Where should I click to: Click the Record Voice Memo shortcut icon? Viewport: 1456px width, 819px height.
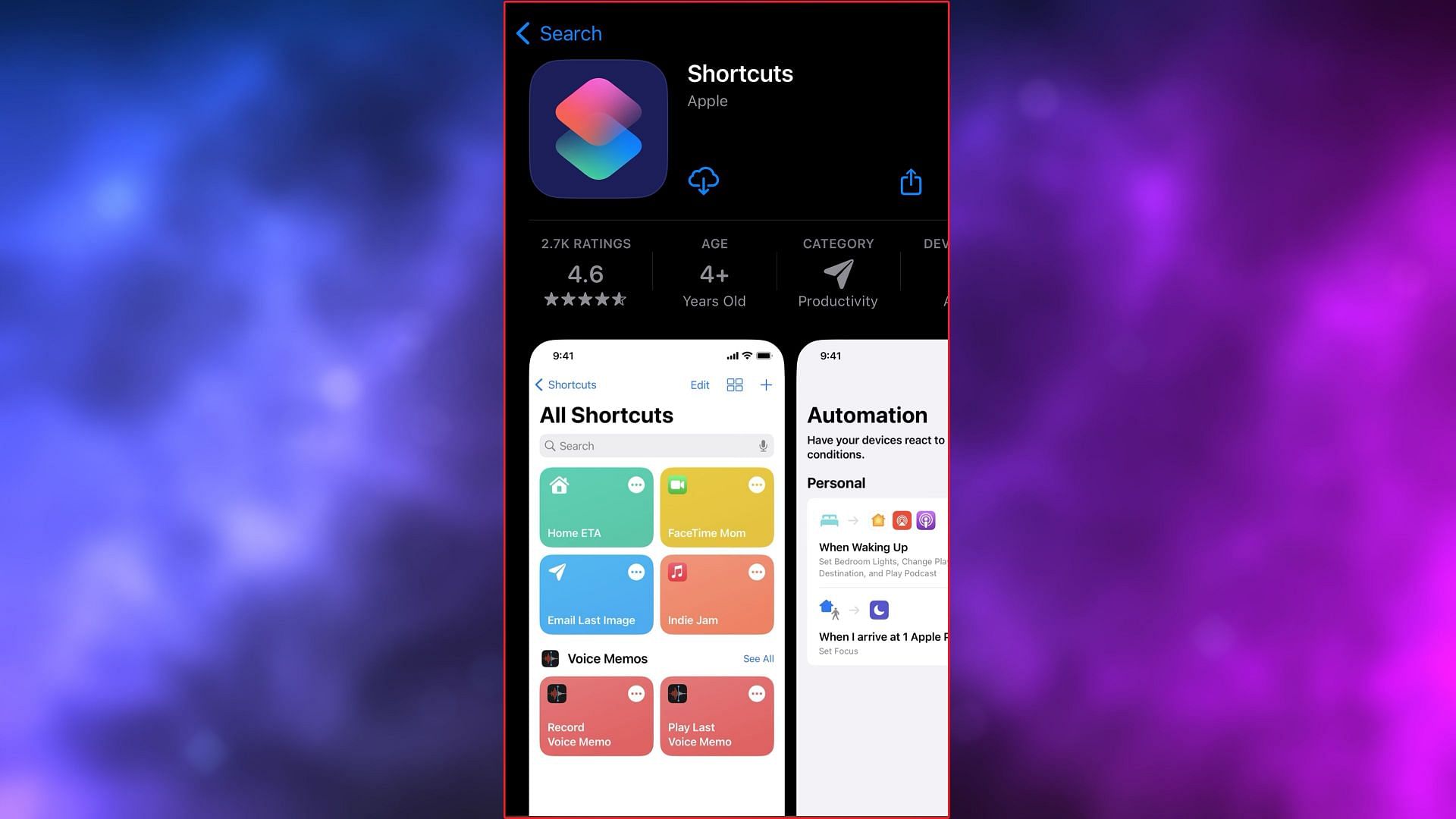coord(556,694)
